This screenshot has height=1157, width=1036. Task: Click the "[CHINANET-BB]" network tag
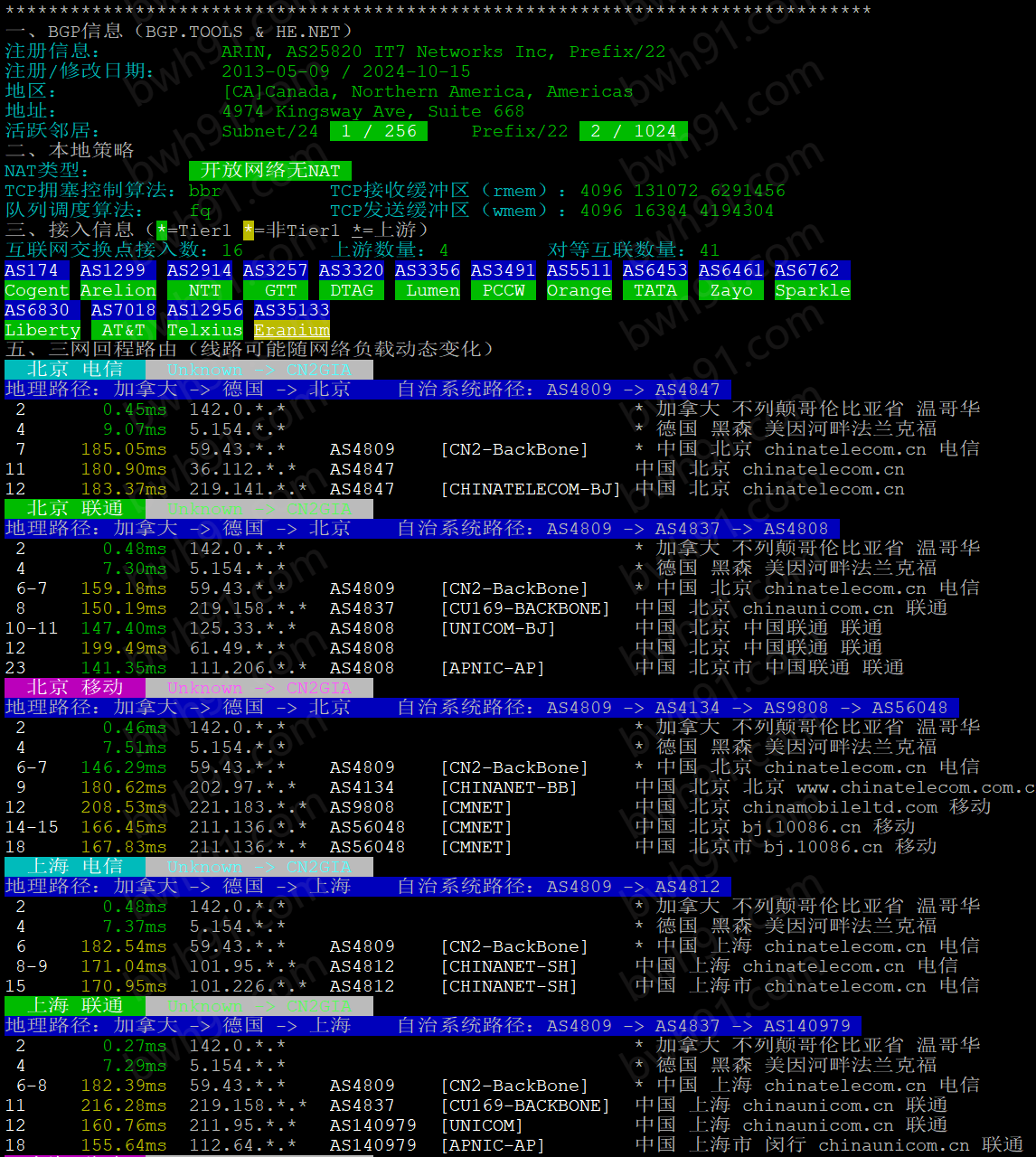[x=509, y=787]
